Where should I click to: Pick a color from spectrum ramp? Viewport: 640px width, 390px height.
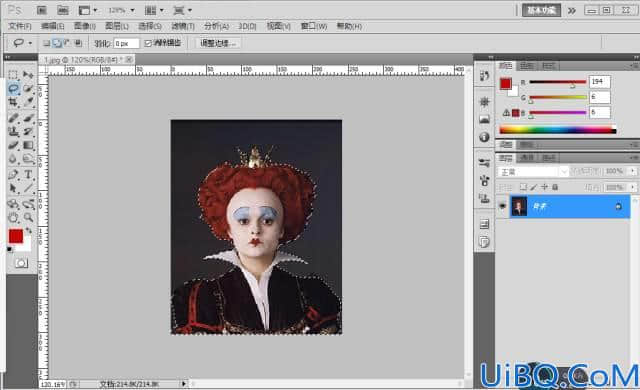[x=558, y=130]
